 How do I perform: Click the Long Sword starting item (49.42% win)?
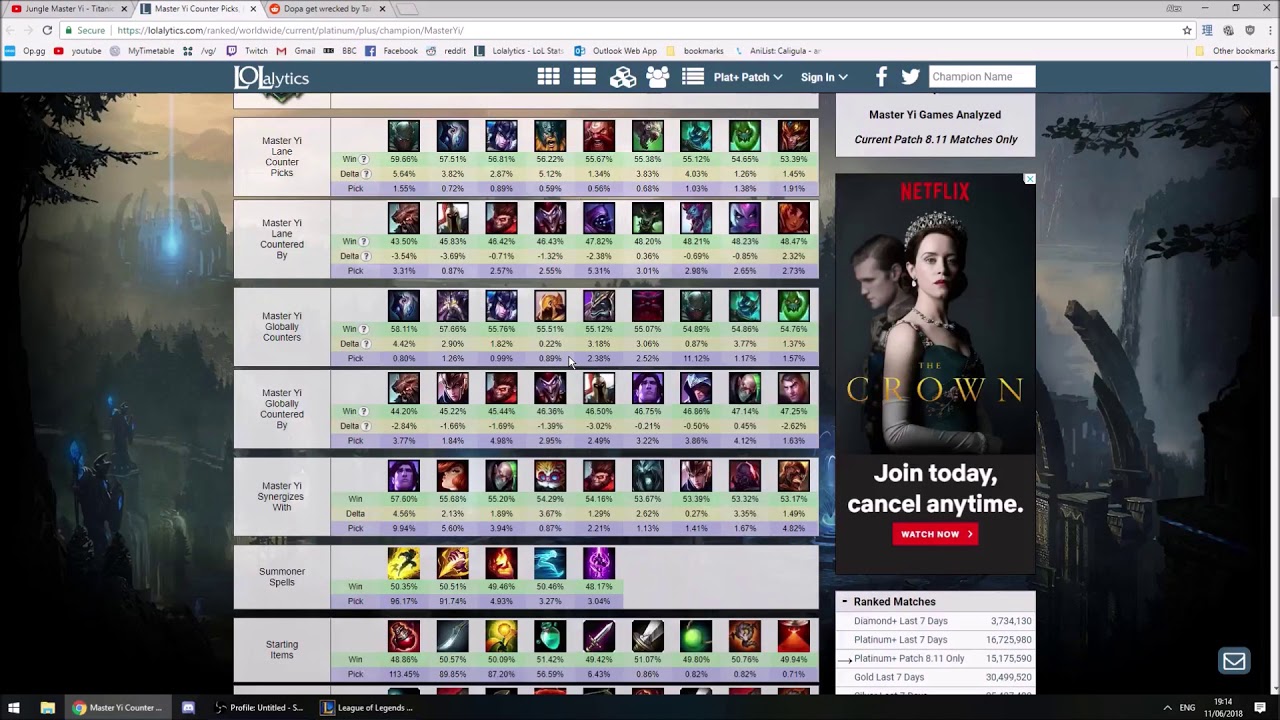click(x=599, y=636)
